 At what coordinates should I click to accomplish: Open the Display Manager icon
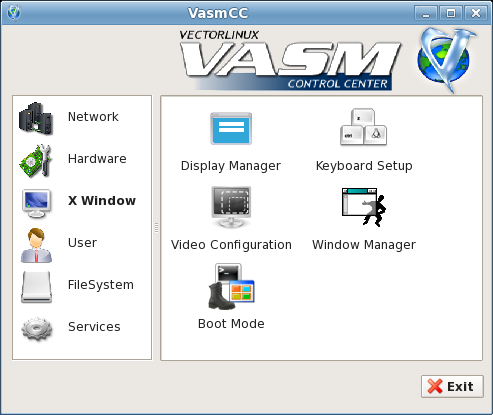click(x=231, y=128)
